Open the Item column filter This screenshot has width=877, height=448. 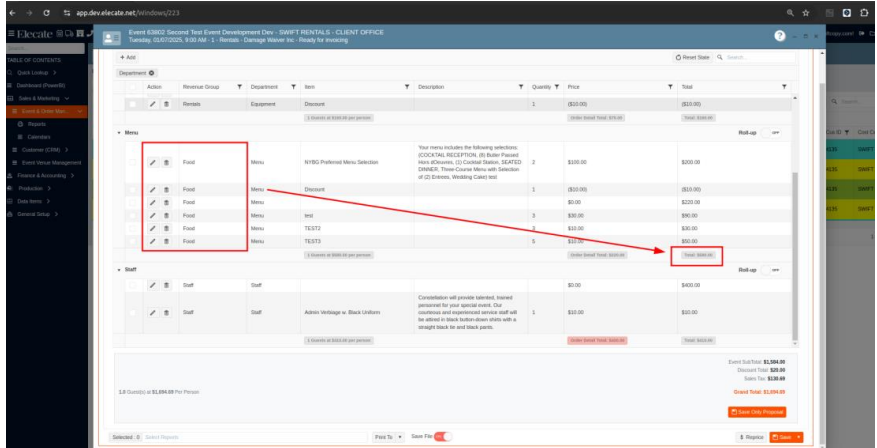tap(407, 87)
